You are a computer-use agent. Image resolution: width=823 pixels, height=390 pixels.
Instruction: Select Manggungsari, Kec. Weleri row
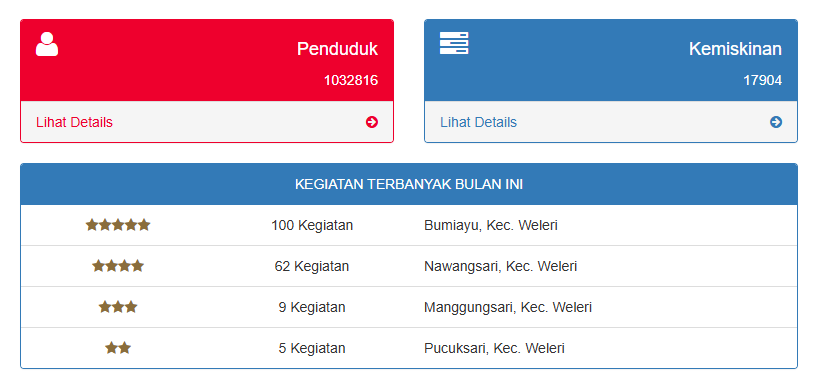pos(409,307)
